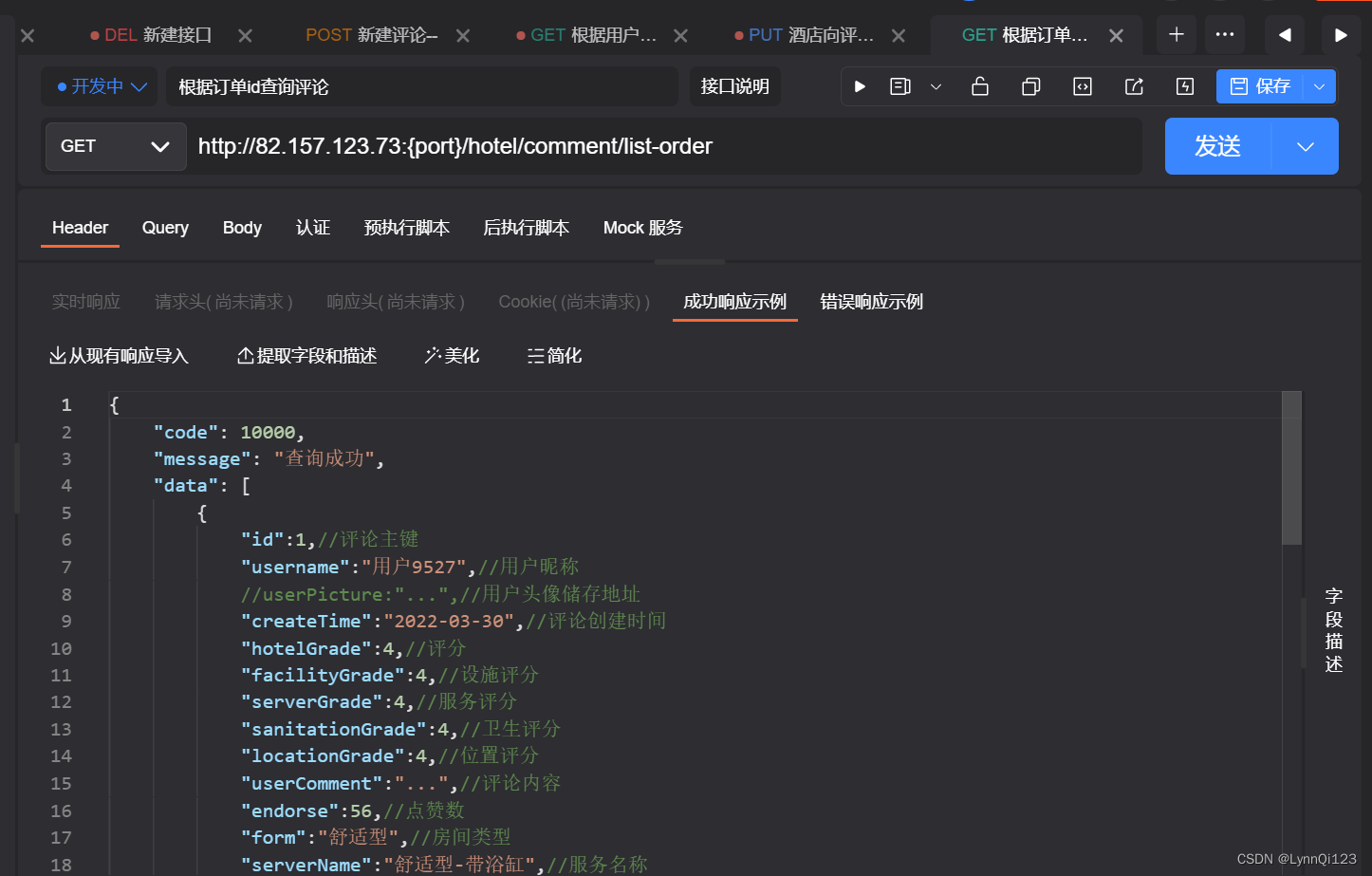This screenshot has height=876, width=1372.
Task: Open the generate code icon
Action: pos(1083,86)
